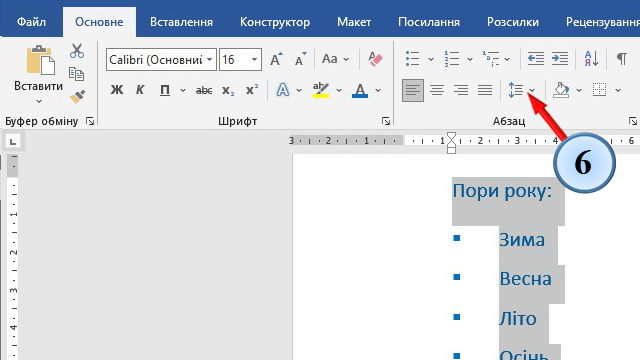Switch to Макет tab
The width and height of the screenshot is (640, 360).
point(354,22)
